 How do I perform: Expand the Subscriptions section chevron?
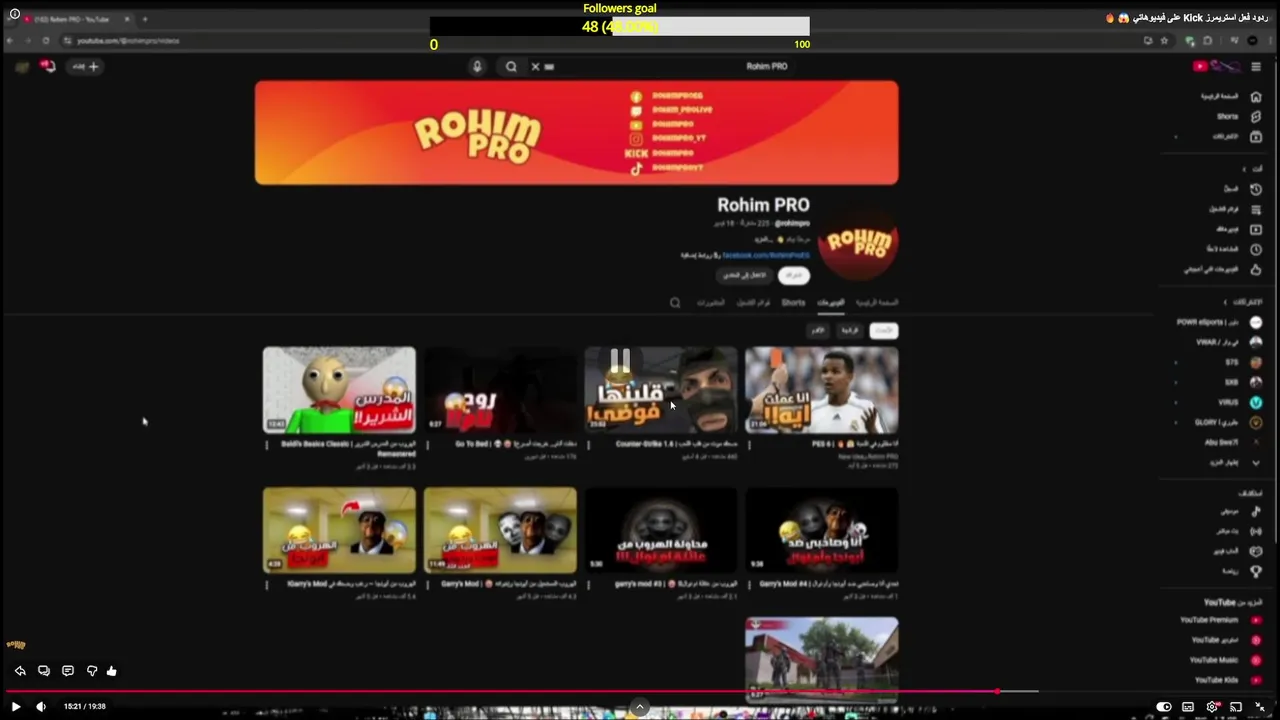(x=1226, y=301)
